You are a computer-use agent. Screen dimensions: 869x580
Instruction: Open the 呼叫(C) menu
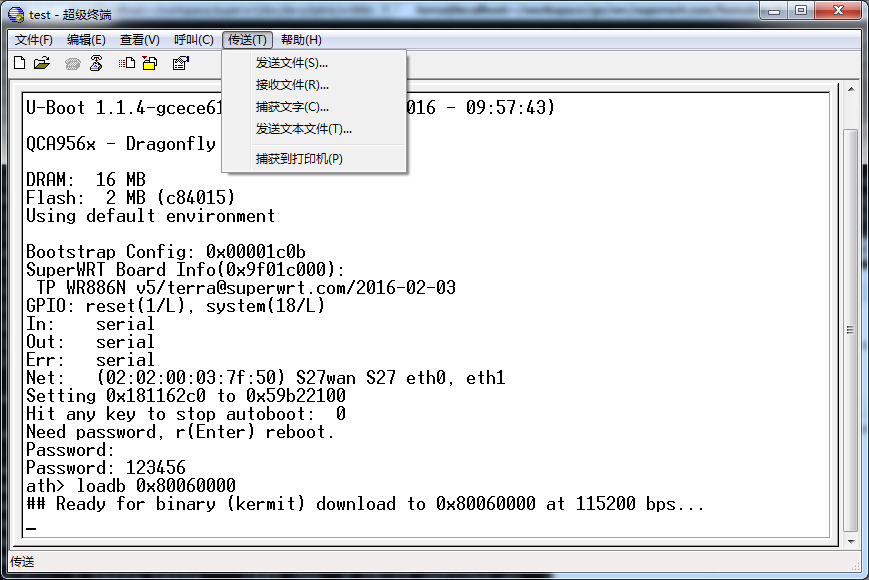coord(193,40)
